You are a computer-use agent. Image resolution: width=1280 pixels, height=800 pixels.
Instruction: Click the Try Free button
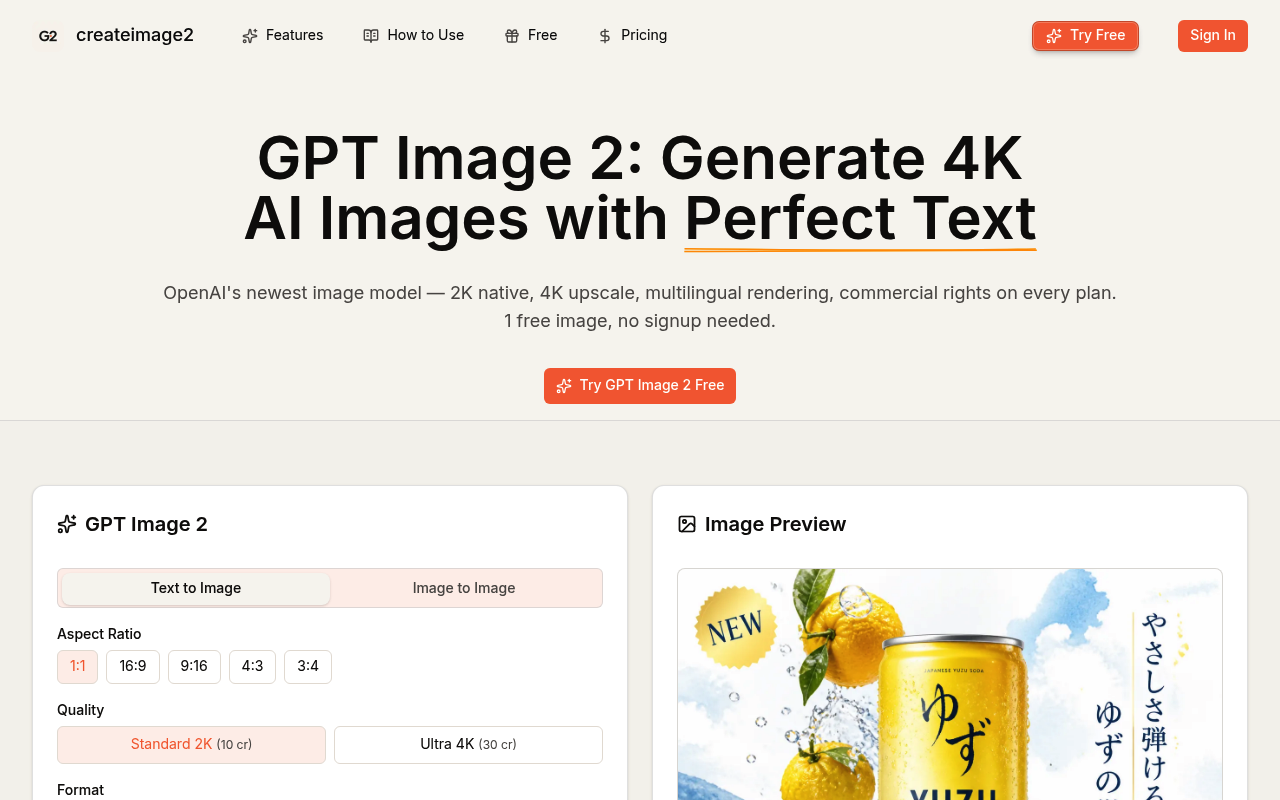(x=1085, y=36)
